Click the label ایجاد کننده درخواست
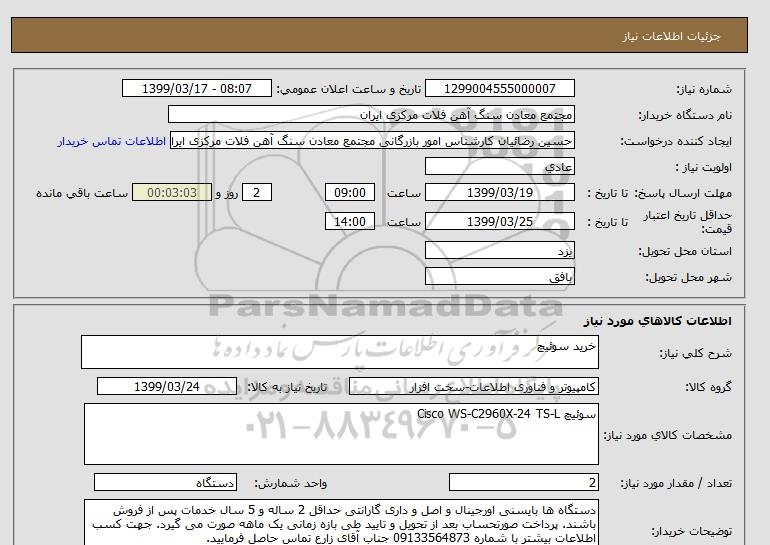Image resolution: width=770 pixels, height=545 pixels. click(676, 141)
